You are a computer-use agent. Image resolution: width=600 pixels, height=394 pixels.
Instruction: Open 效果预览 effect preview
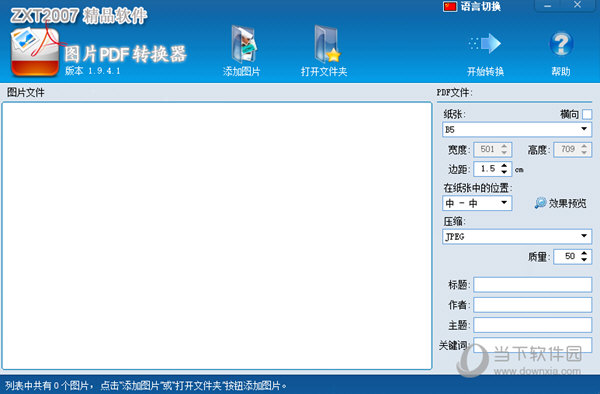pos(561,203)
